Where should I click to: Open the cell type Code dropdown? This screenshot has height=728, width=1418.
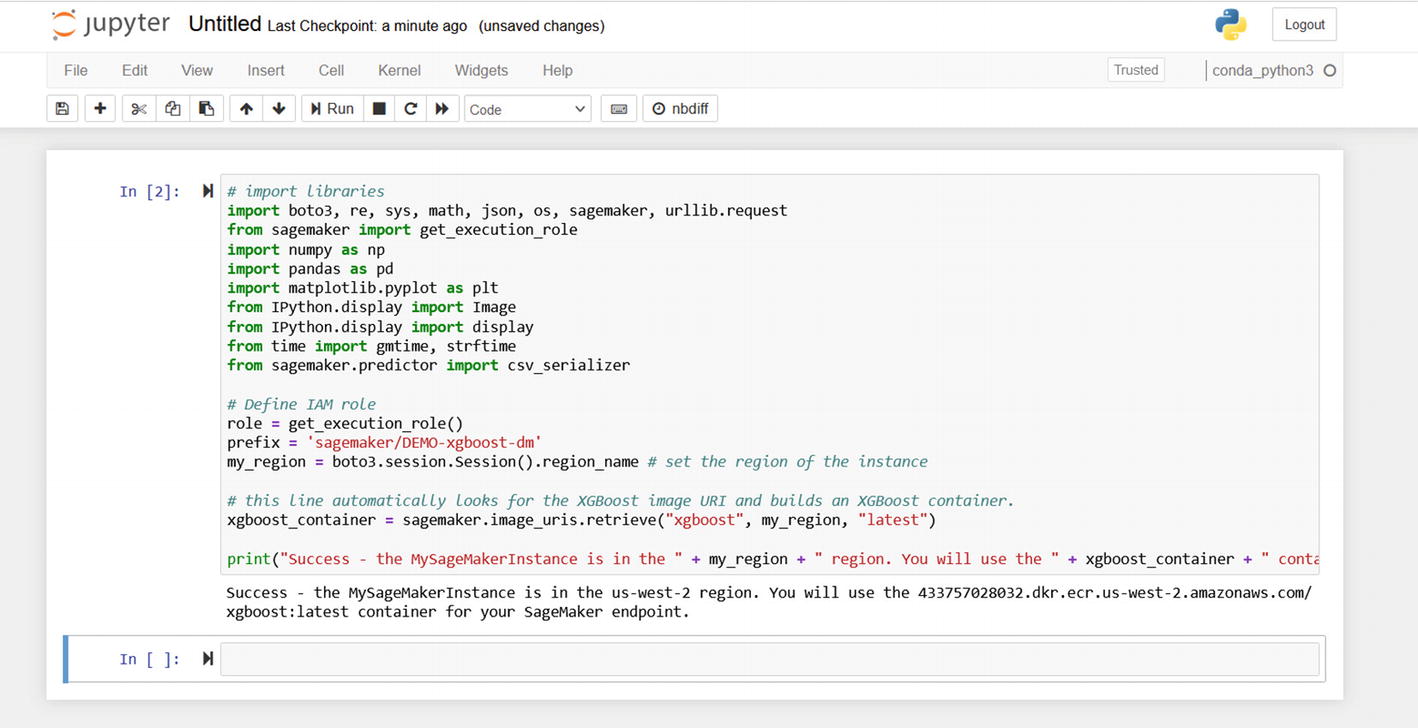pos(527,109)
